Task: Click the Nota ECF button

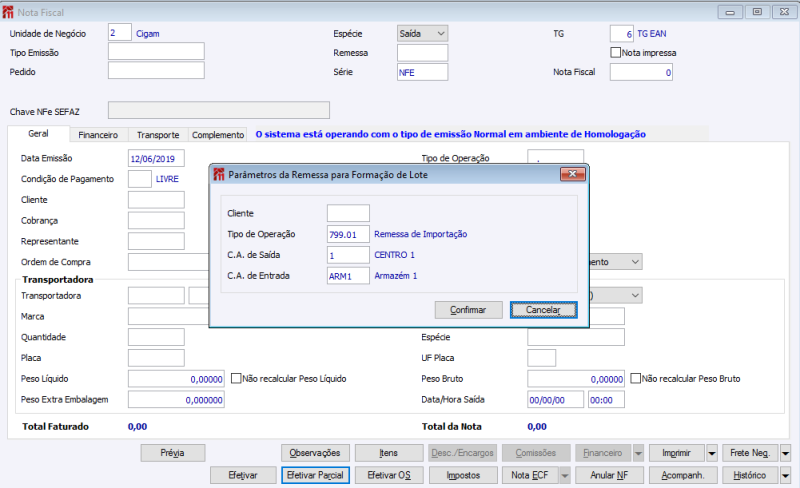Action: (530, 475)
